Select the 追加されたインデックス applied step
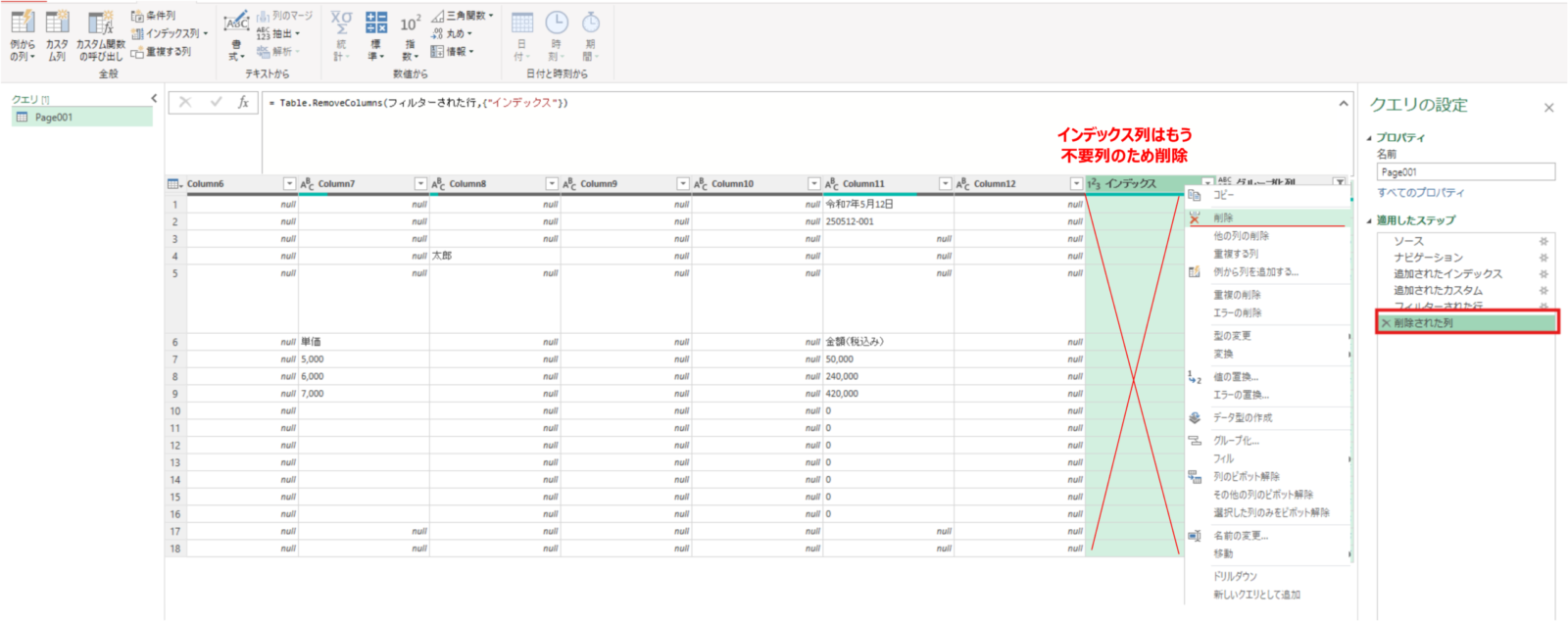The height and width of the screenshot is (621, 1568). (1447, 274)
